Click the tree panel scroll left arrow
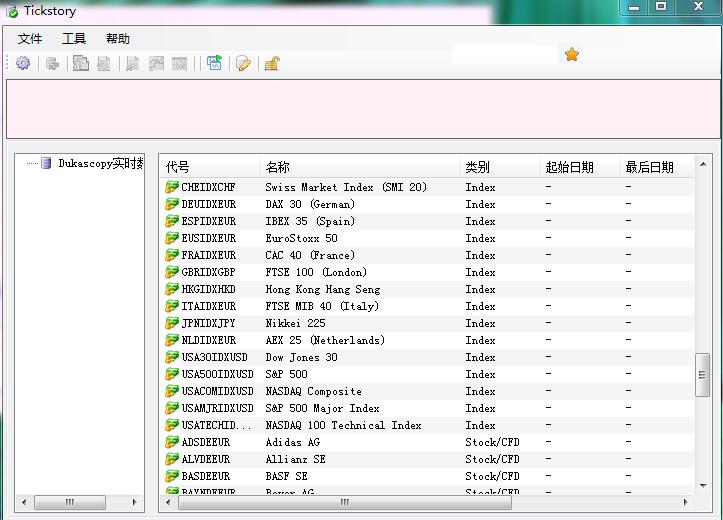 point(24,502)
